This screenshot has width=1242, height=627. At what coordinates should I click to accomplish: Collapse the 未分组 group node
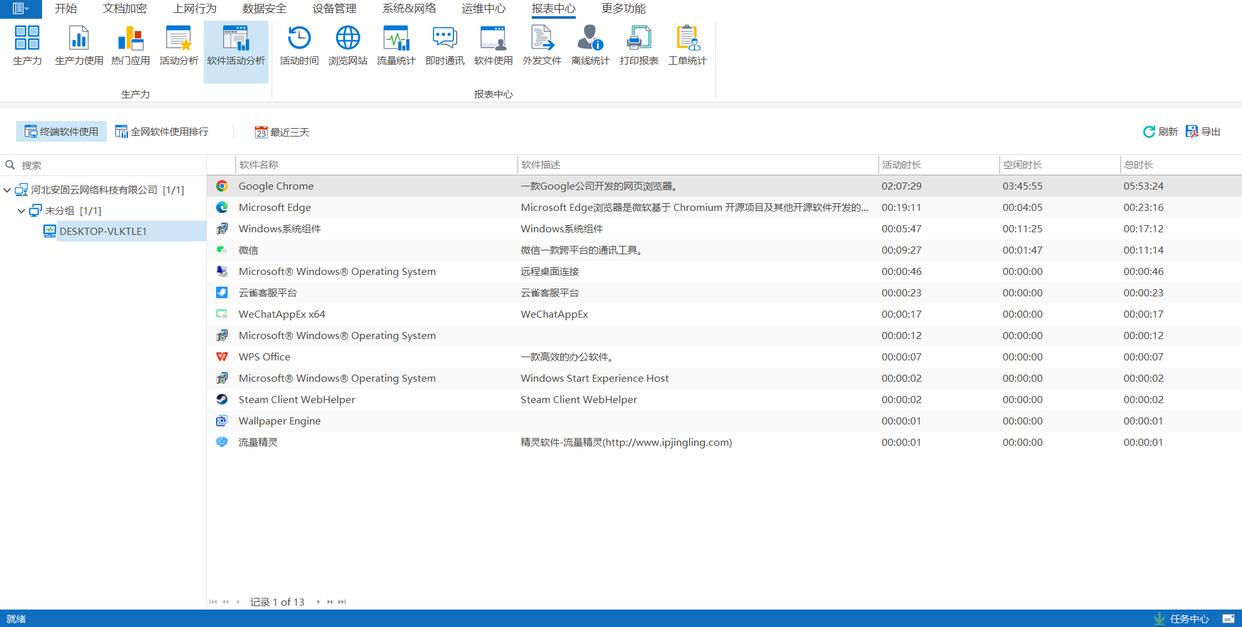(22, 211)
